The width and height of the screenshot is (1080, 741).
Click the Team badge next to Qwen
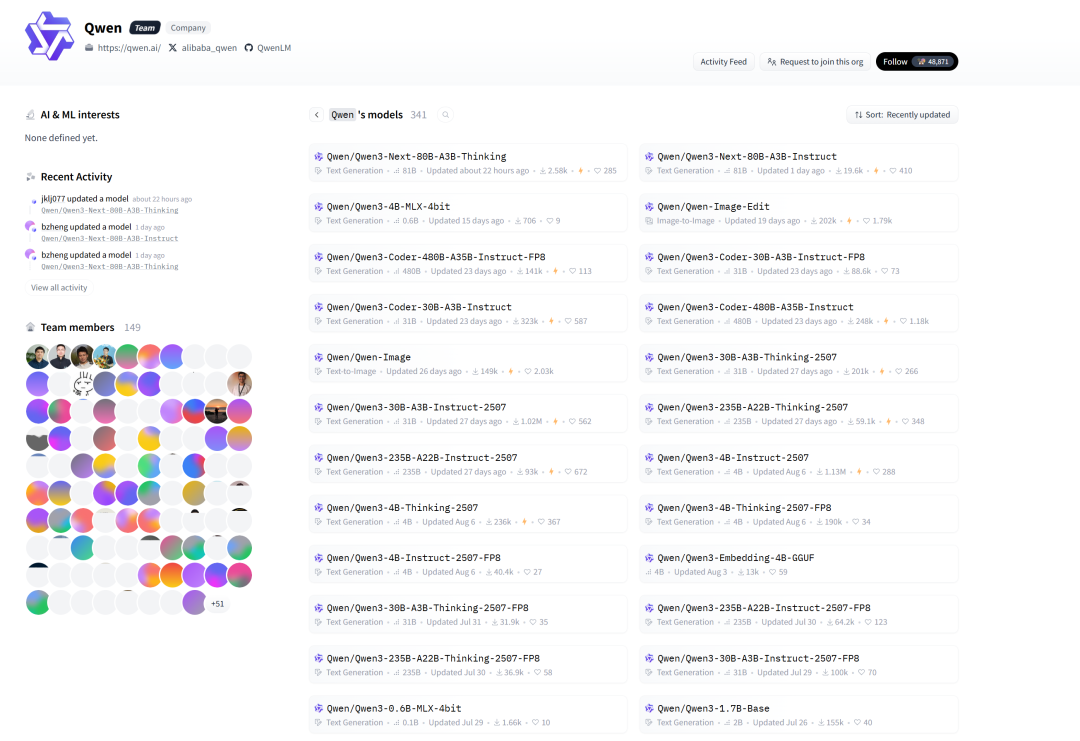point(145,28)
